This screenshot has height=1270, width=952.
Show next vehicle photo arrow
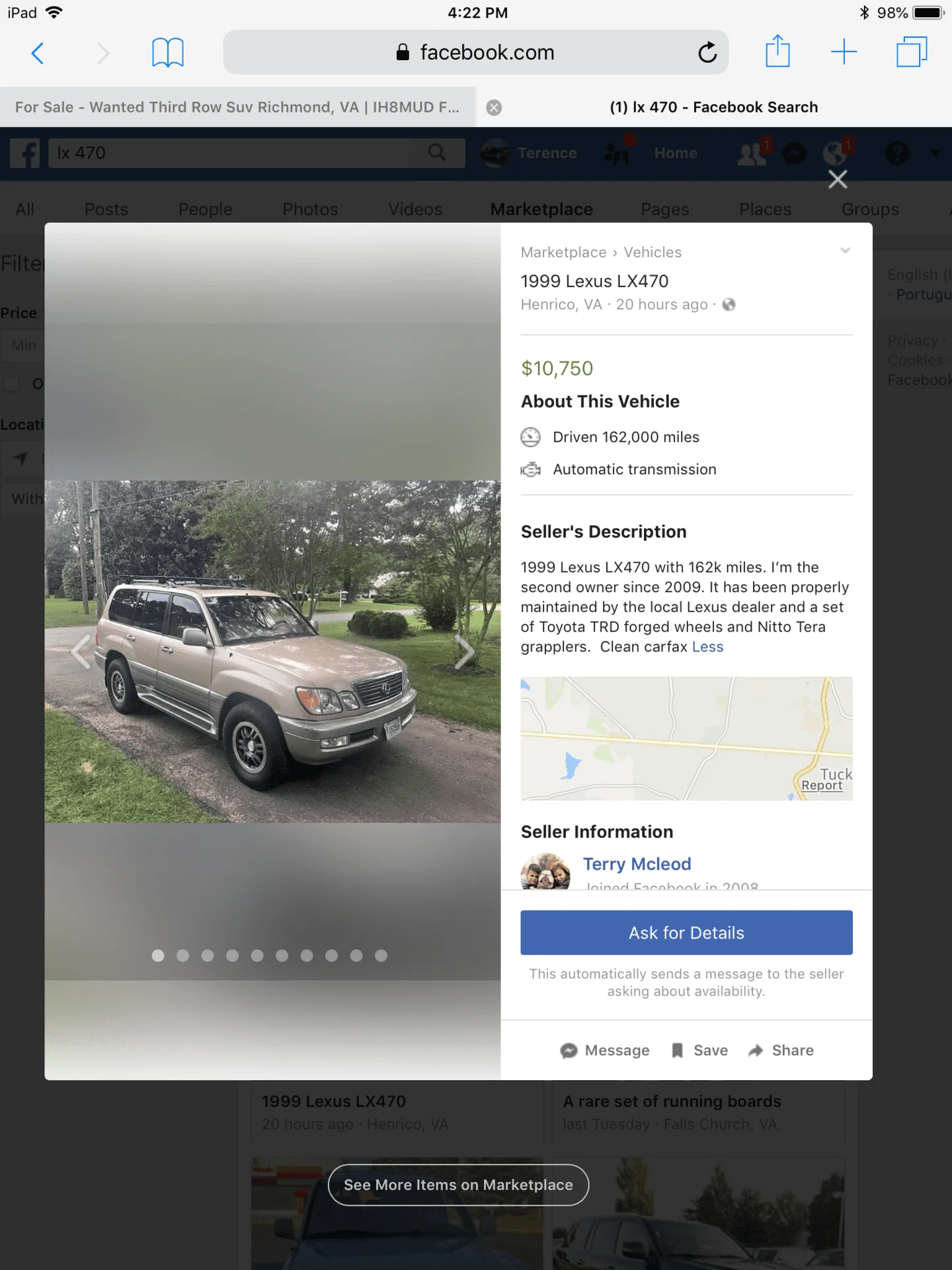pos(465,652)
